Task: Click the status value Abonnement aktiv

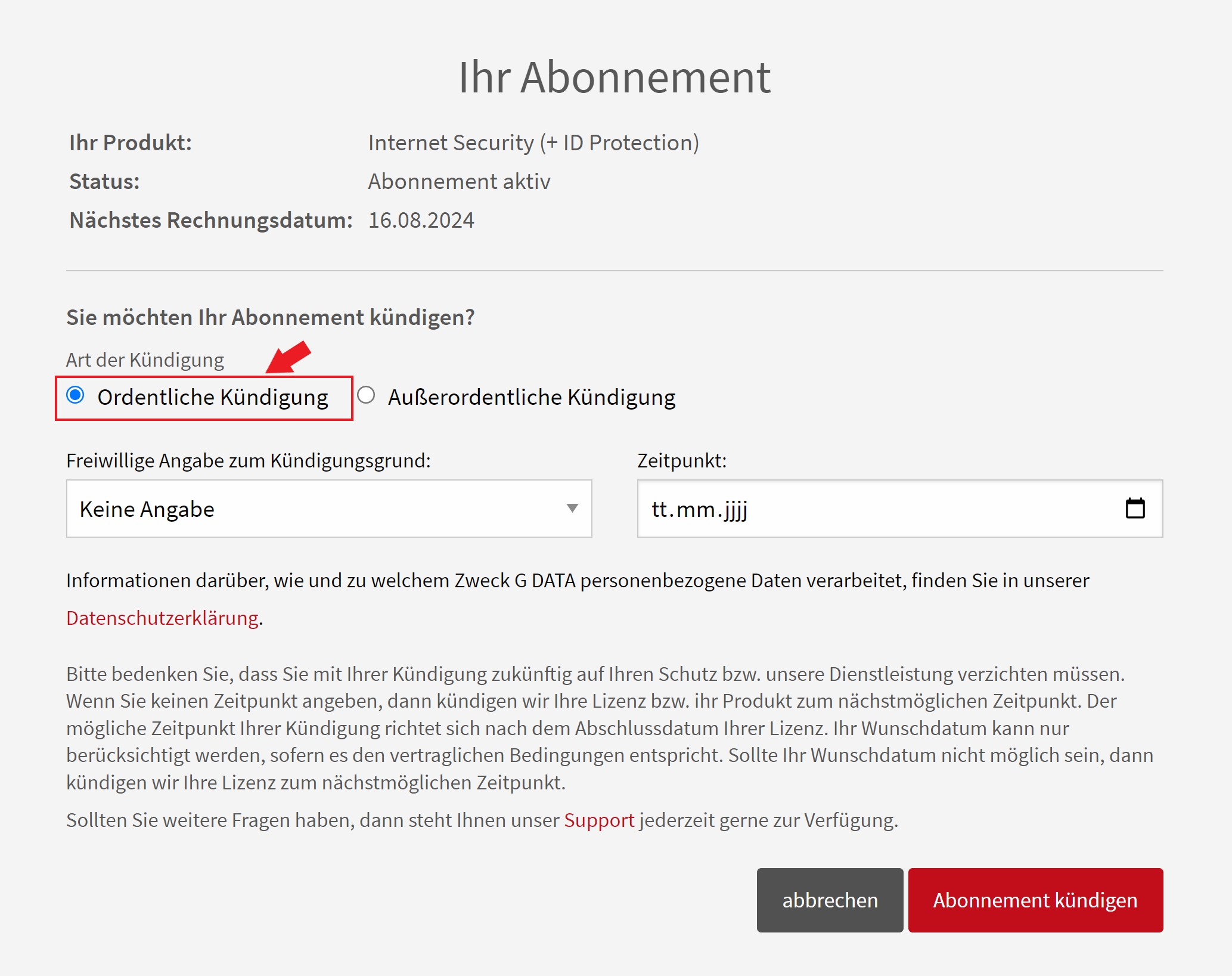Action: pyautogui.click(x=459, y=181)
